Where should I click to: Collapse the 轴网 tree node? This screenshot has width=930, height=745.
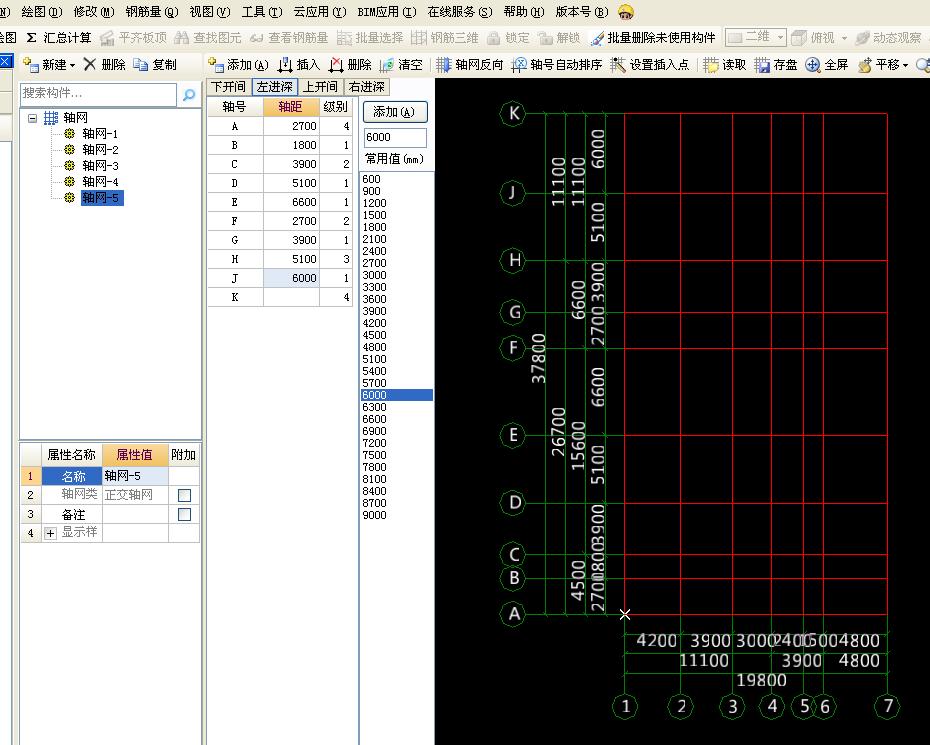33,118
